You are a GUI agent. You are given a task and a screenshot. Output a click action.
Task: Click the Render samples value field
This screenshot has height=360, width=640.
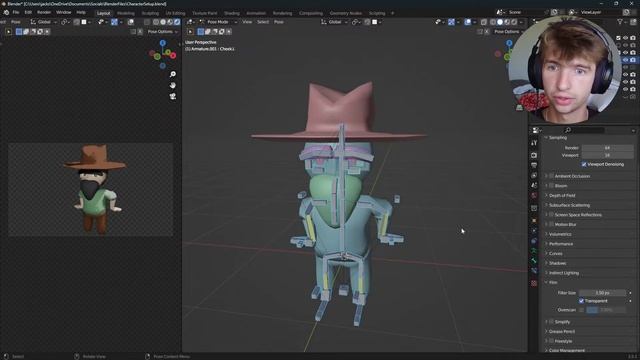[607, 148]
